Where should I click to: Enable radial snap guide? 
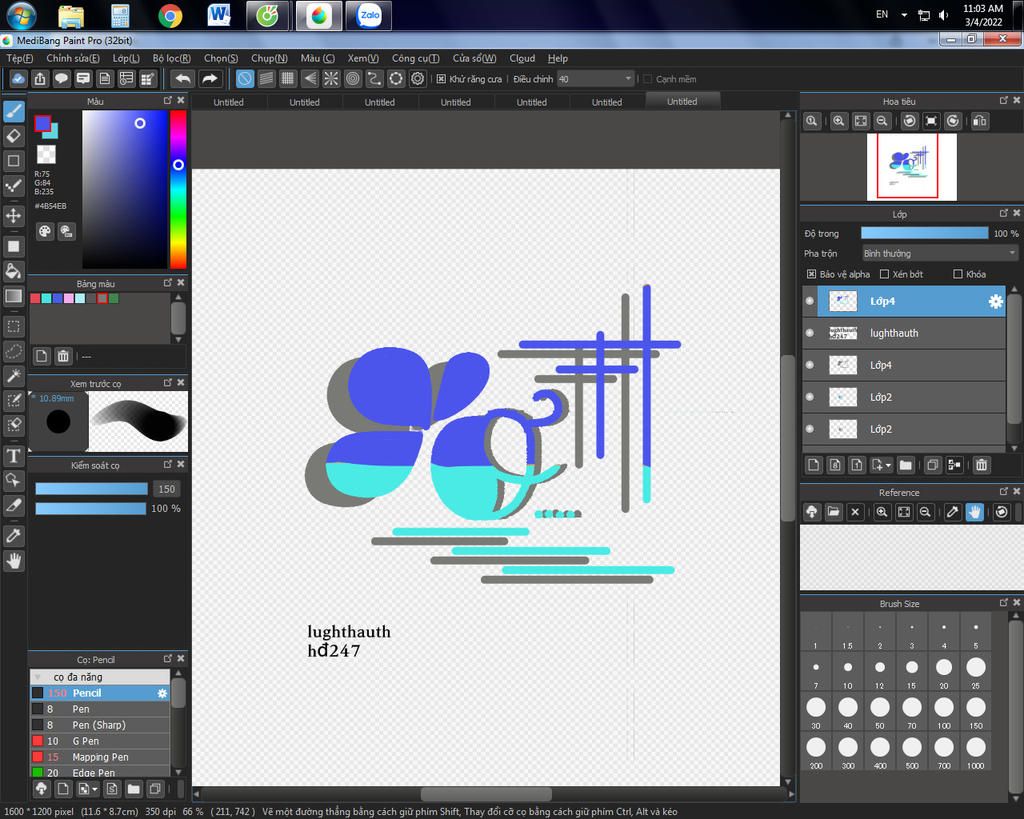click(331, 79)
